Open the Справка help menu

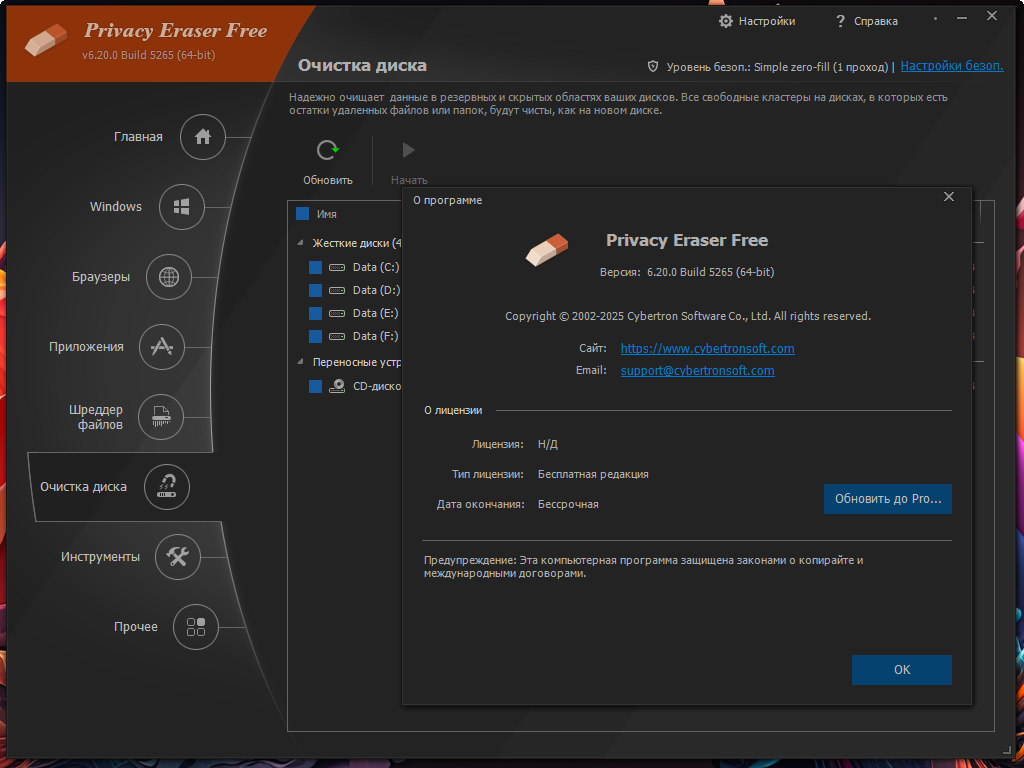866,21
